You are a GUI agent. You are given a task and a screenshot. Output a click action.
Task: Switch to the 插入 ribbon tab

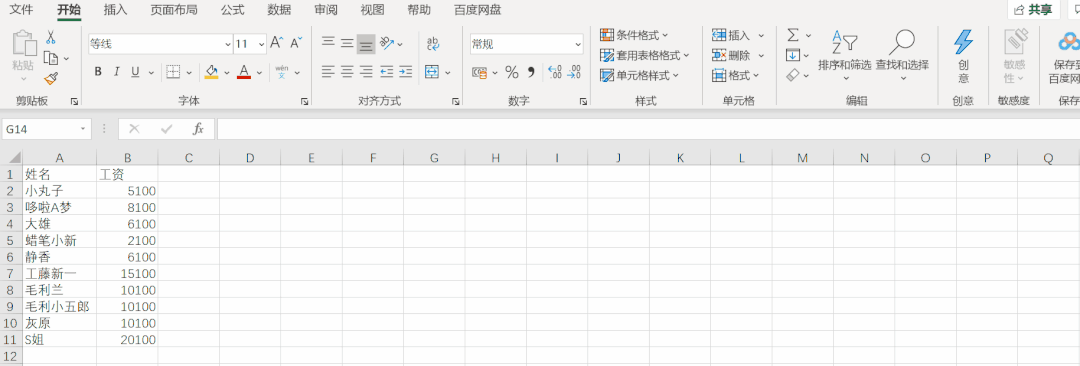[x=115, y=10]
